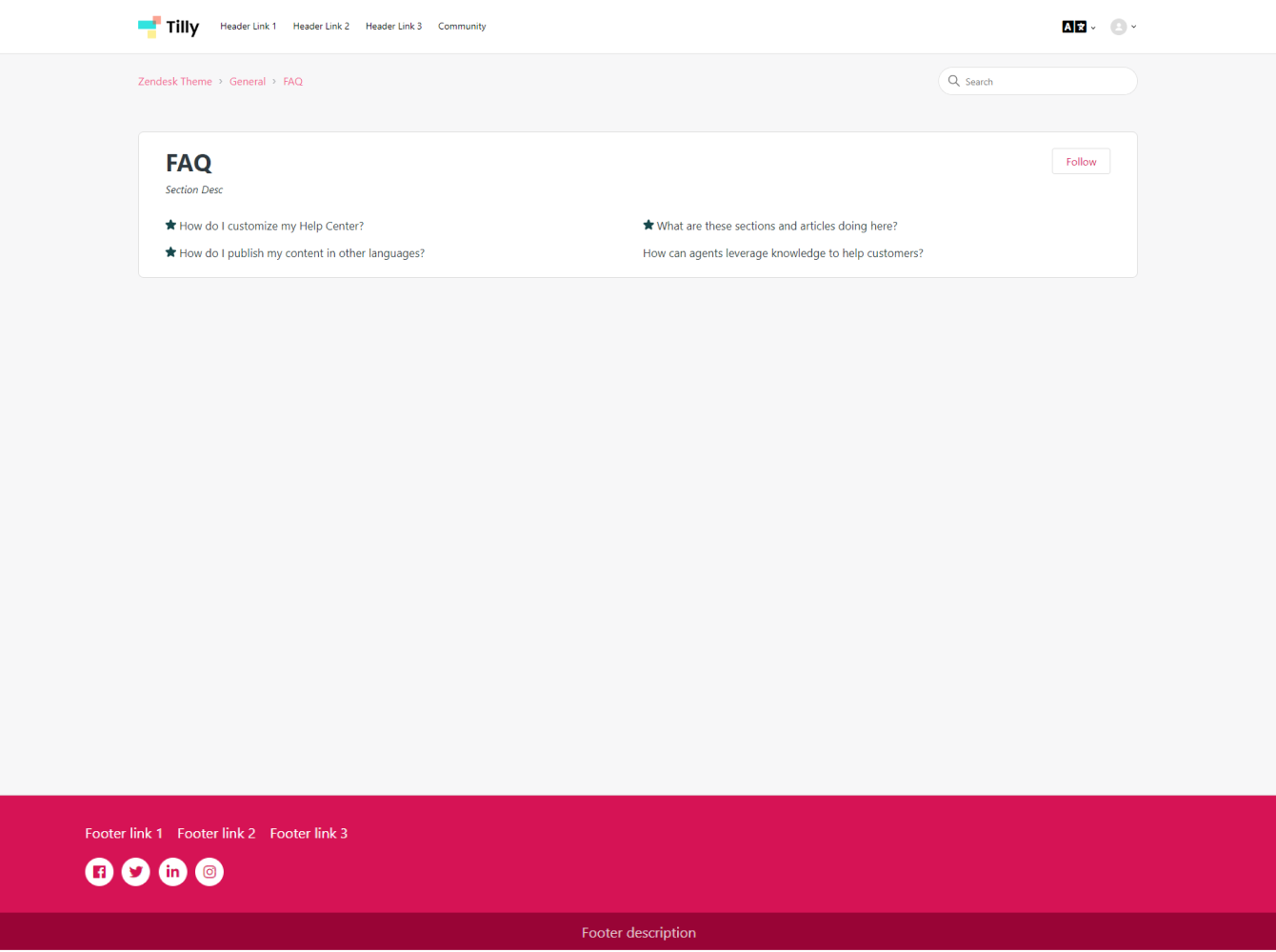Open the Community page
The height and width of the screenshot is (952, 1276).
[462, 27]
